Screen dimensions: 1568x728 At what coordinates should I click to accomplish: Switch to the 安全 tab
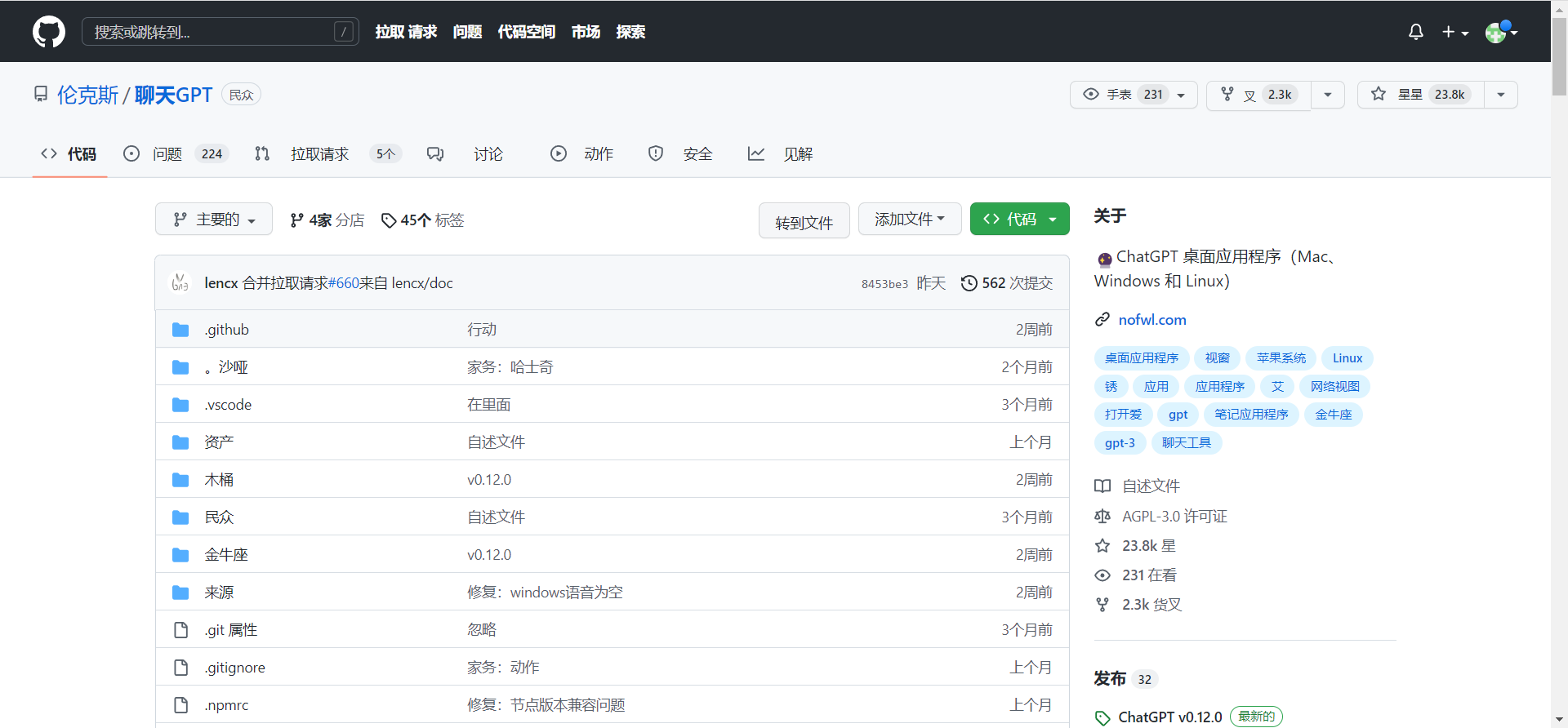pos(680,153)
